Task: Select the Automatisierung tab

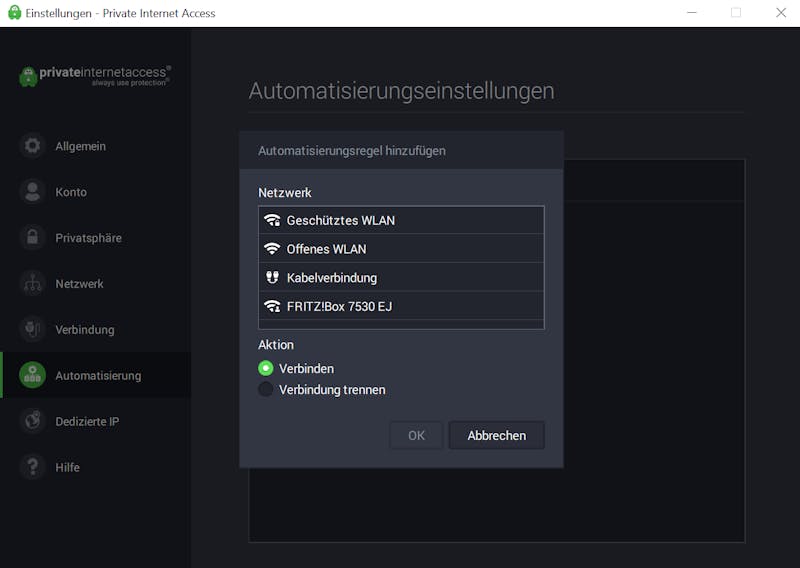Action: click(95, 375)
